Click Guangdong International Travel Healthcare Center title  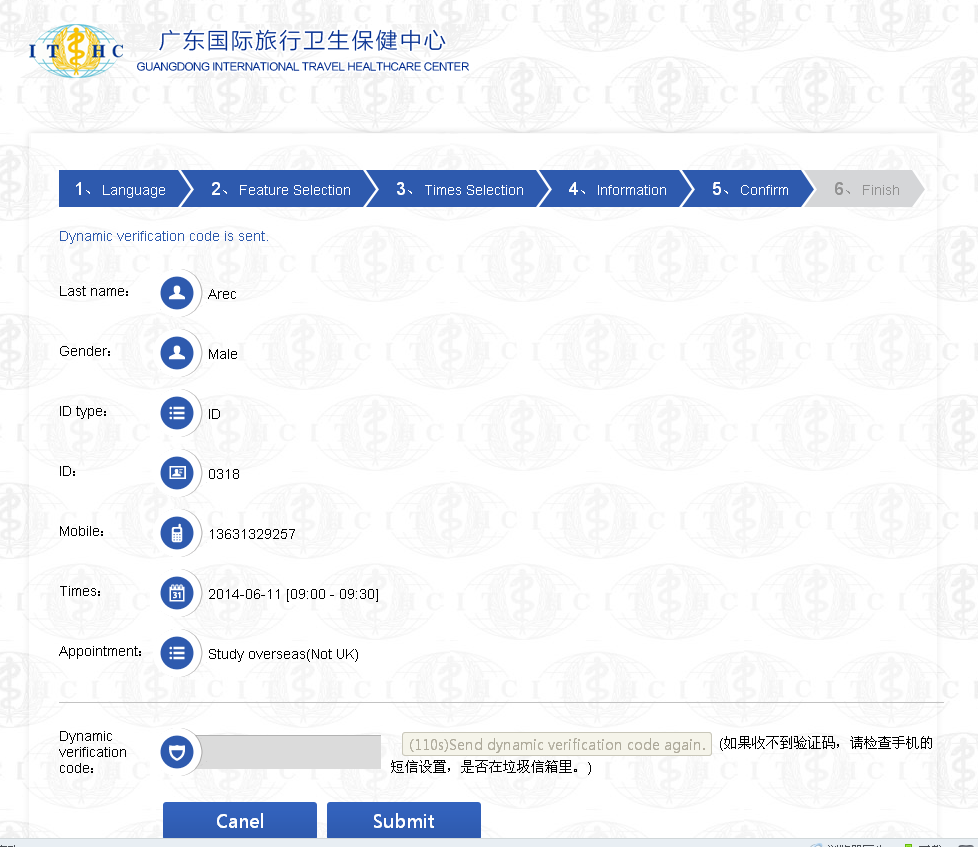(302, 52)
